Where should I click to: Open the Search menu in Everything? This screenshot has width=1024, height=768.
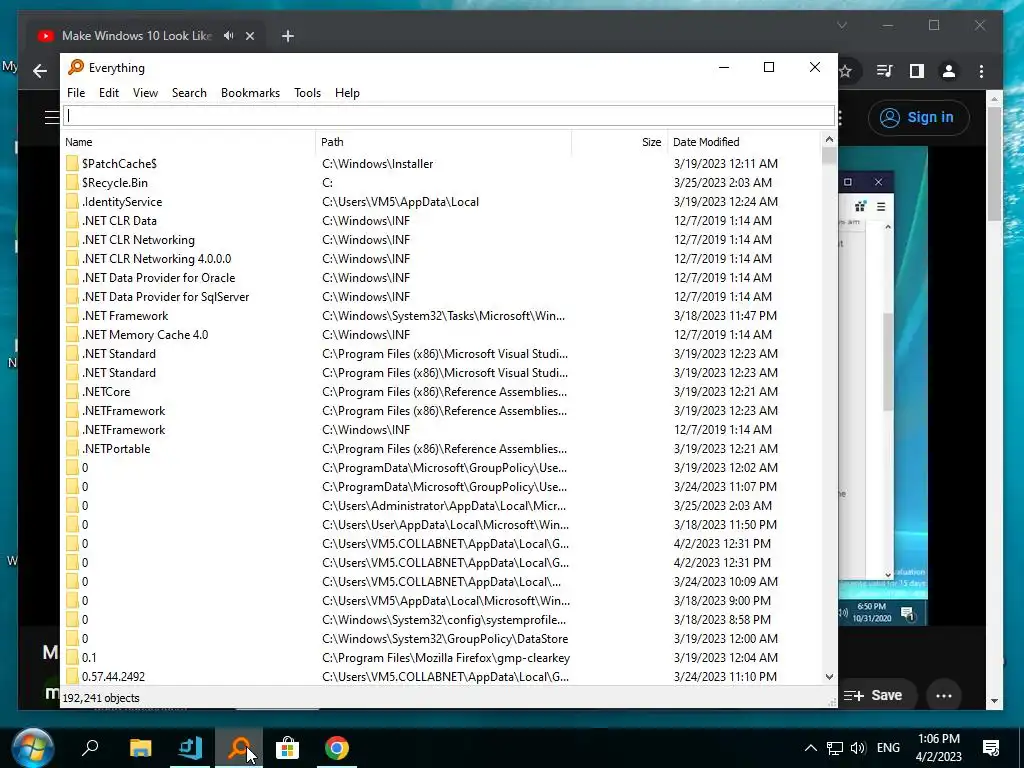(189, 93)
